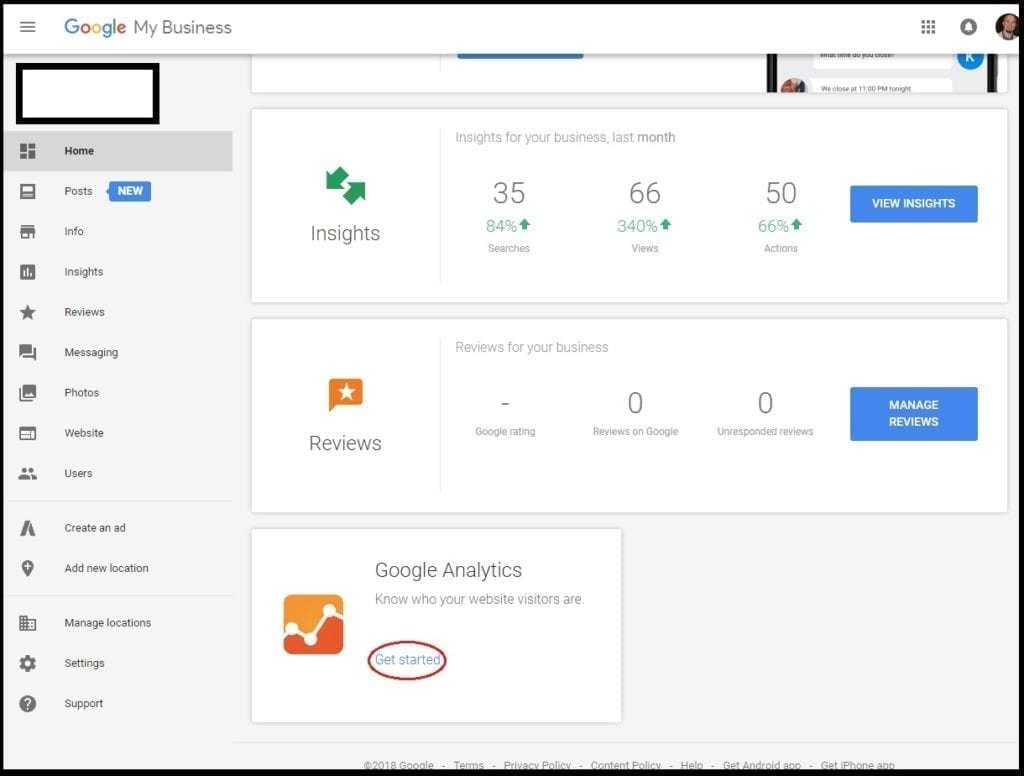Open the Privacy Policy footer link
Viewport: 1024px width, 776px height.
coord(537,765)
